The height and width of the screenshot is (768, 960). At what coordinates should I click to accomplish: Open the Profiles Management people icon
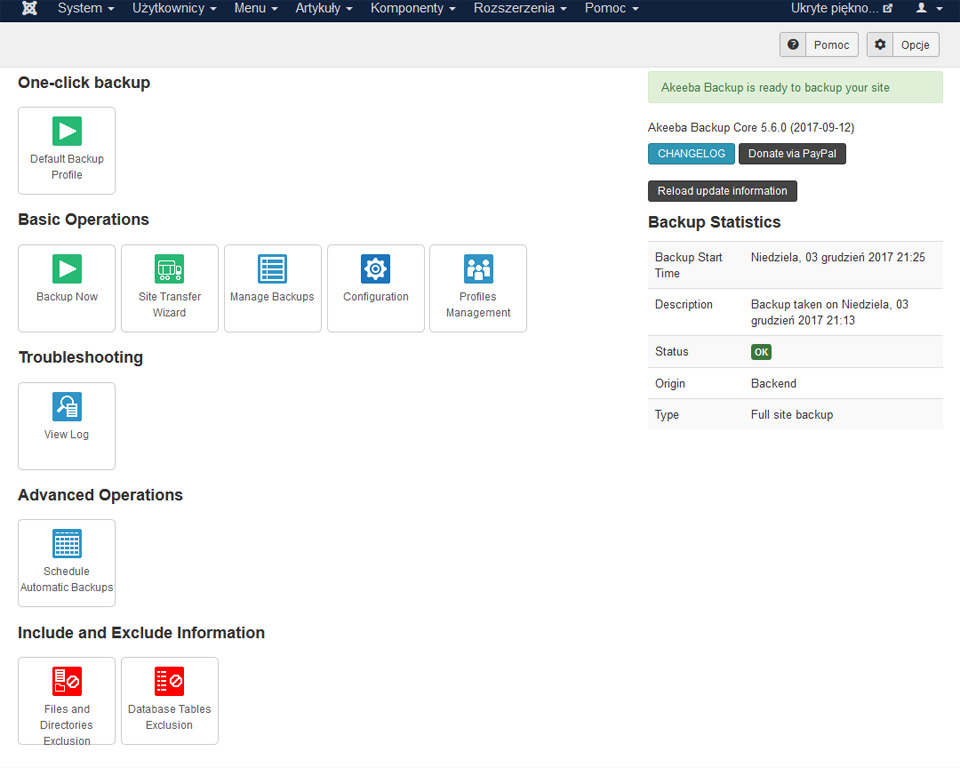click(478, 269)
